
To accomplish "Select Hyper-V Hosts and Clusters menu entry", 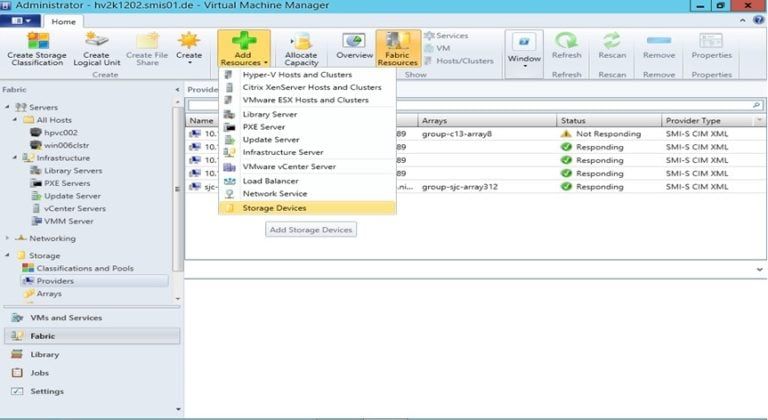I will (307, 74).
